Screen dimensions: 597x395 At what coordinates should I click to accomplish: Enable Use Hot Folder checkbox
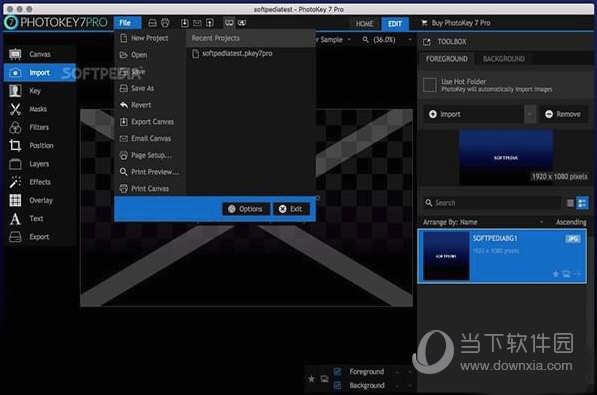coord(429,85)
